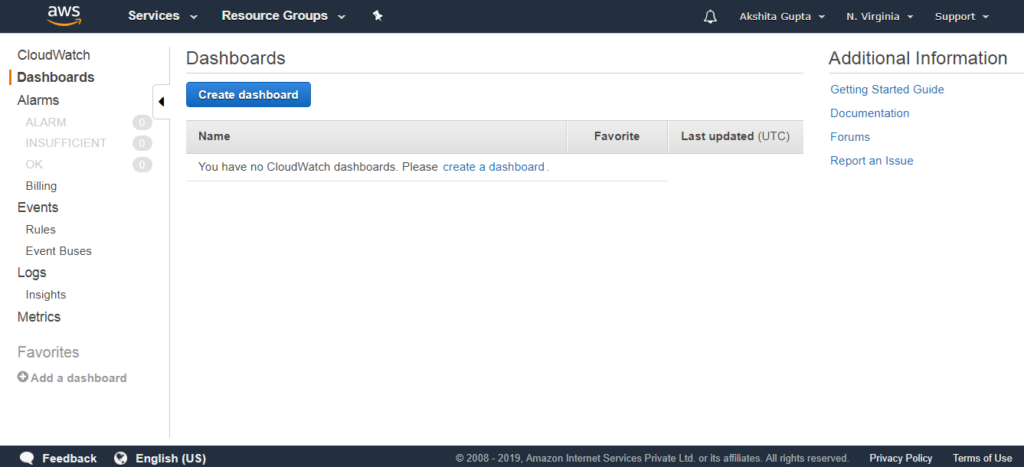Open Event Buses under Events
The width and height of the screenshot is (1024, 467).
point(59,251)
